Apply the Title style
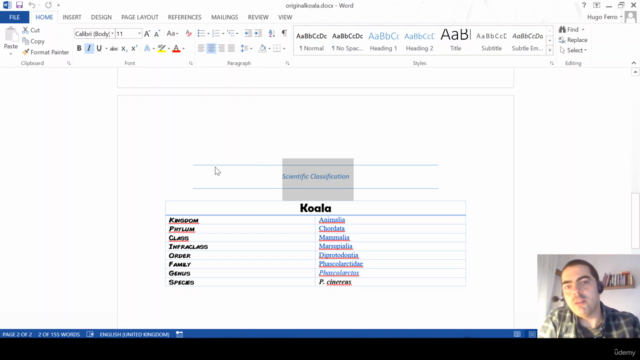 456,40
